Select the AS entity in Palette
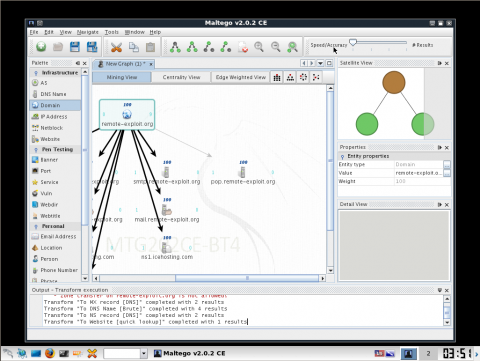480x361 pixels. pos(55,83)
